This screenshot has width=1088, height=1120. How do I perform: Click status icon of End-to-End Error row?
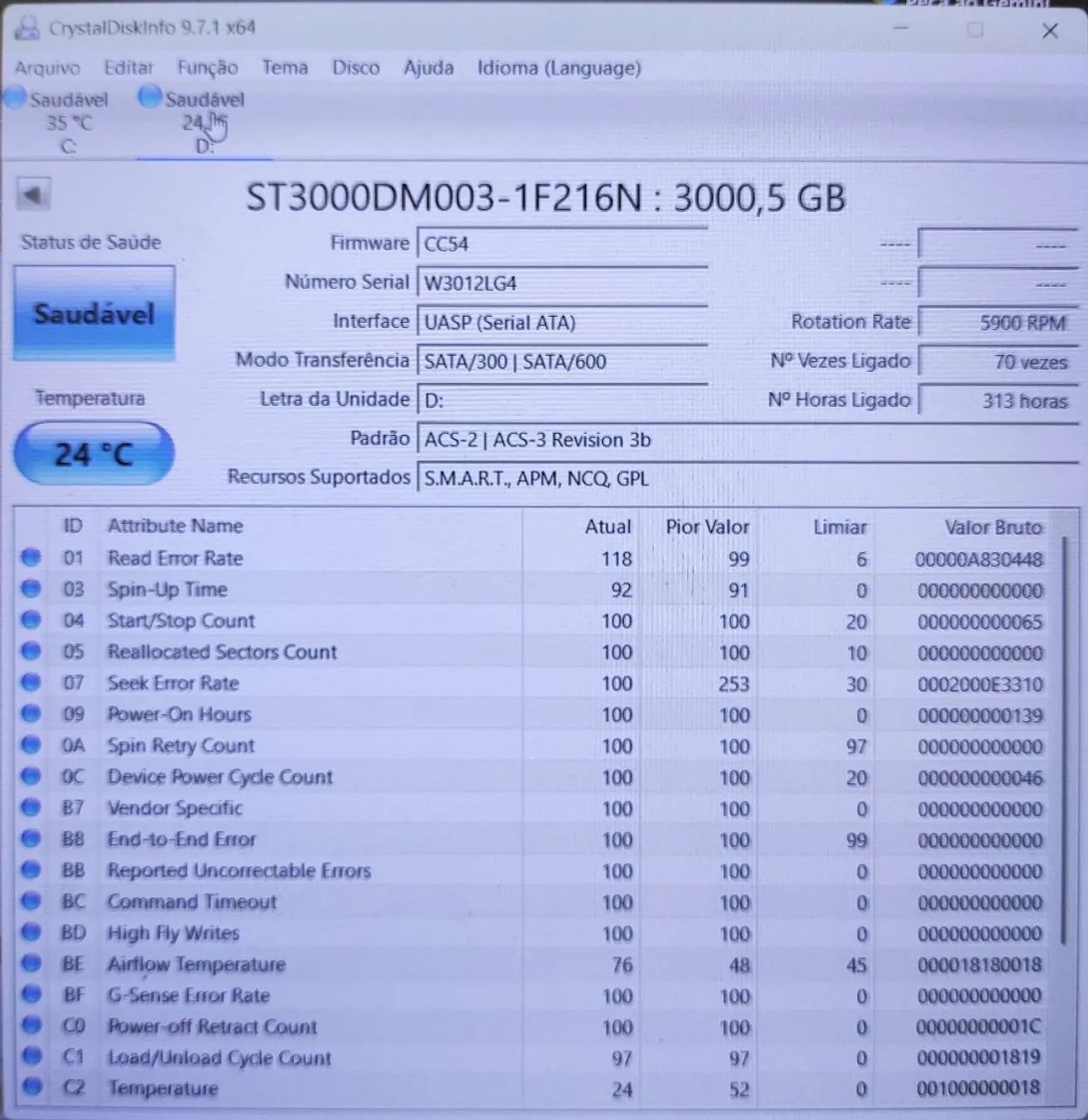[31, 838]
